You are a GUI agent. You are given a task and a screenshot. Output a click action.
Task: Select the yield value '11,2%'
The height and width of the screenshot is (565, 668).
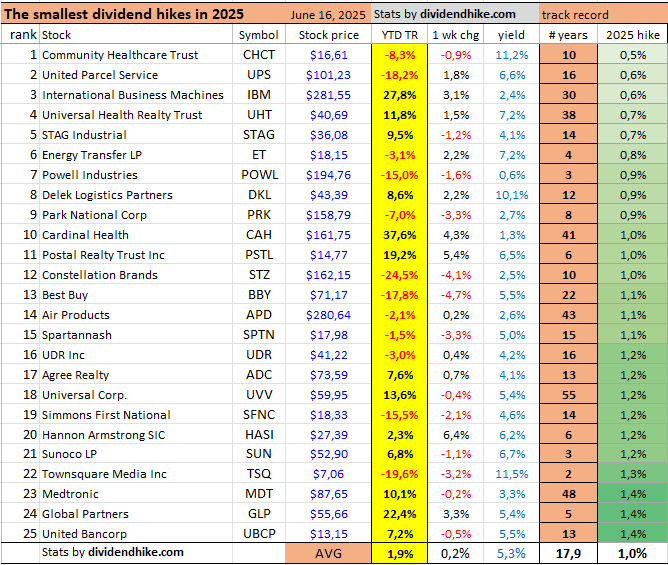pyautogui.click(x=512, y=55)
